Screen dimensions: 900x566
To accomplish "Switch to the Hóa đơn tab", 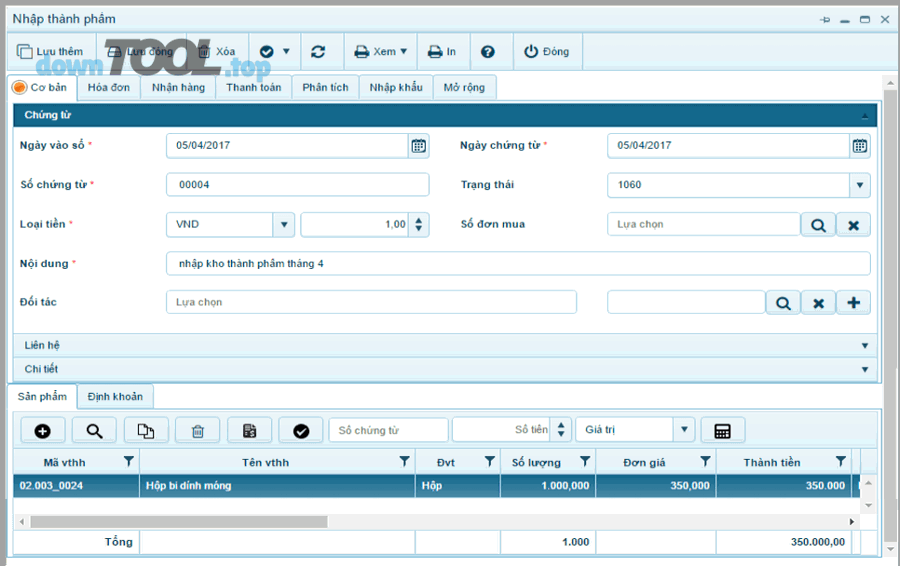I will coord(108,88).
